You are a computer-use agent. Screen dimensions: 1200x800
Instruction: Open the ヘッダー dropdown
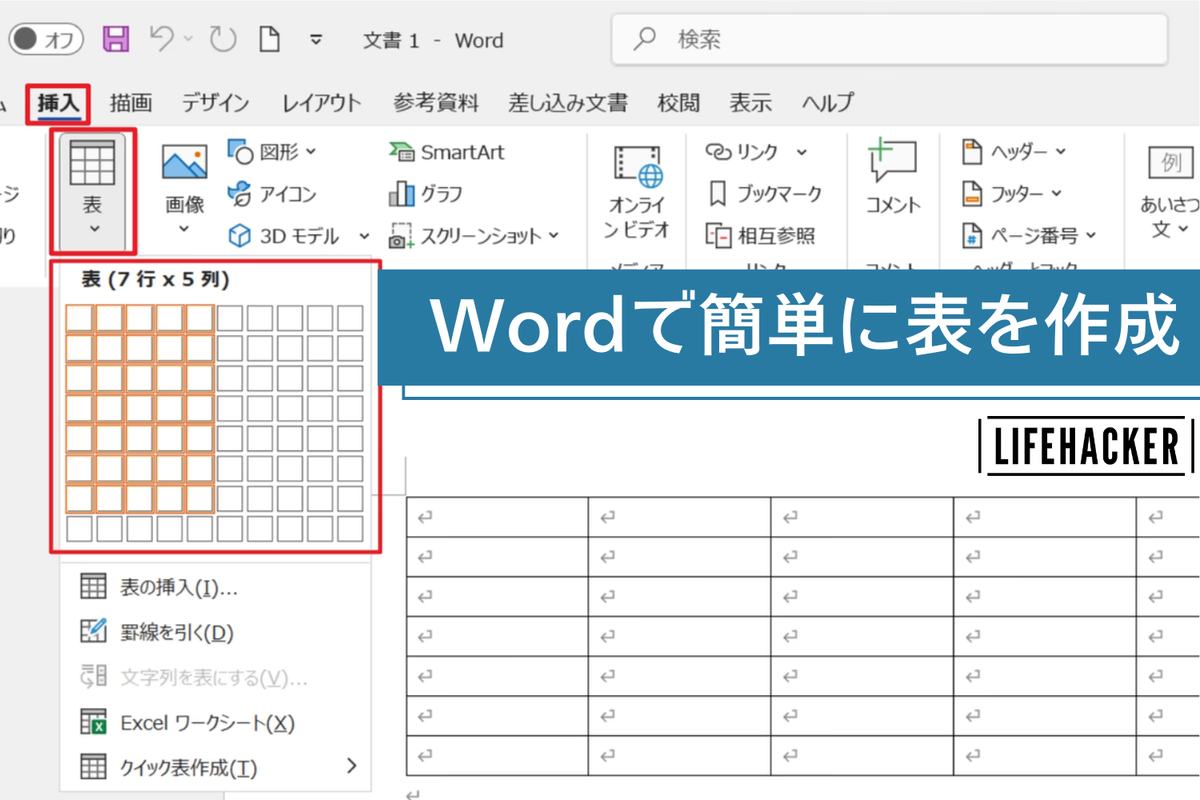click(1020, 152)
